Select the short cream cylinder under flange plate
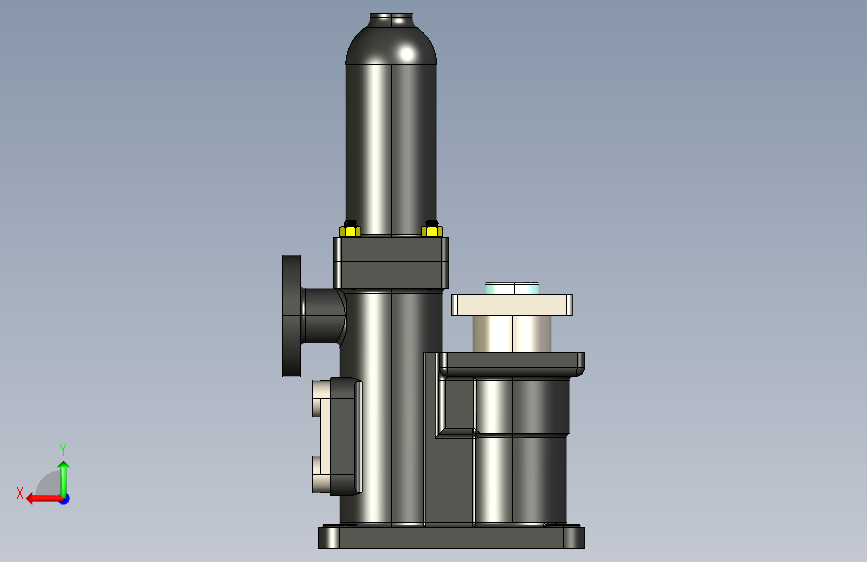Image resolution: width=867 pixels, height=562 pixels. pos(512,334)
